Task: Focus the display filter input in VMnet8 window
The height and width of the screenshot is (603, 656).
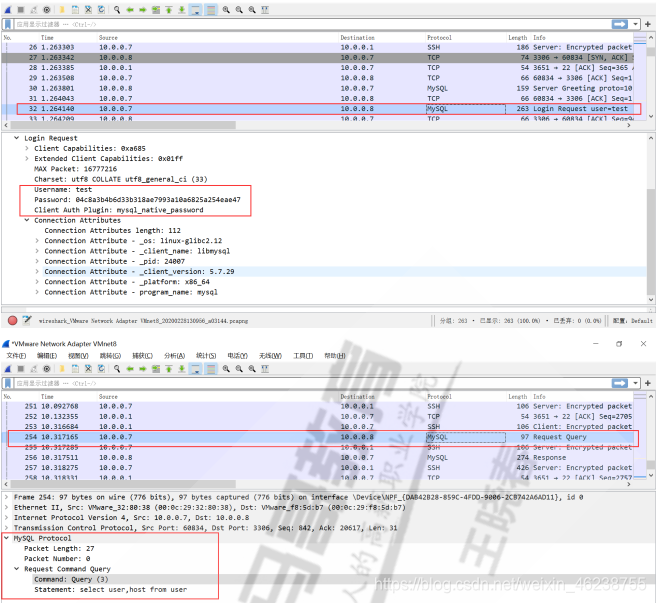Action: 312,383
